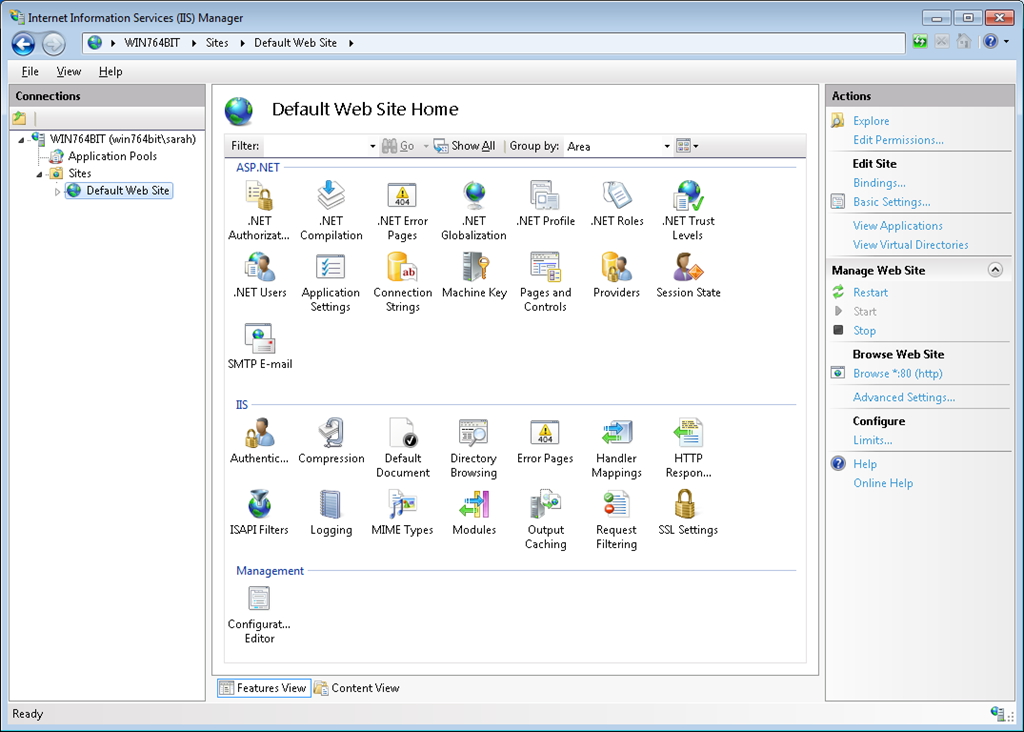The height and width of the screenshot is (732, 1024).
Task: Expand the Default Web Site node
Action: pos(57,191)
